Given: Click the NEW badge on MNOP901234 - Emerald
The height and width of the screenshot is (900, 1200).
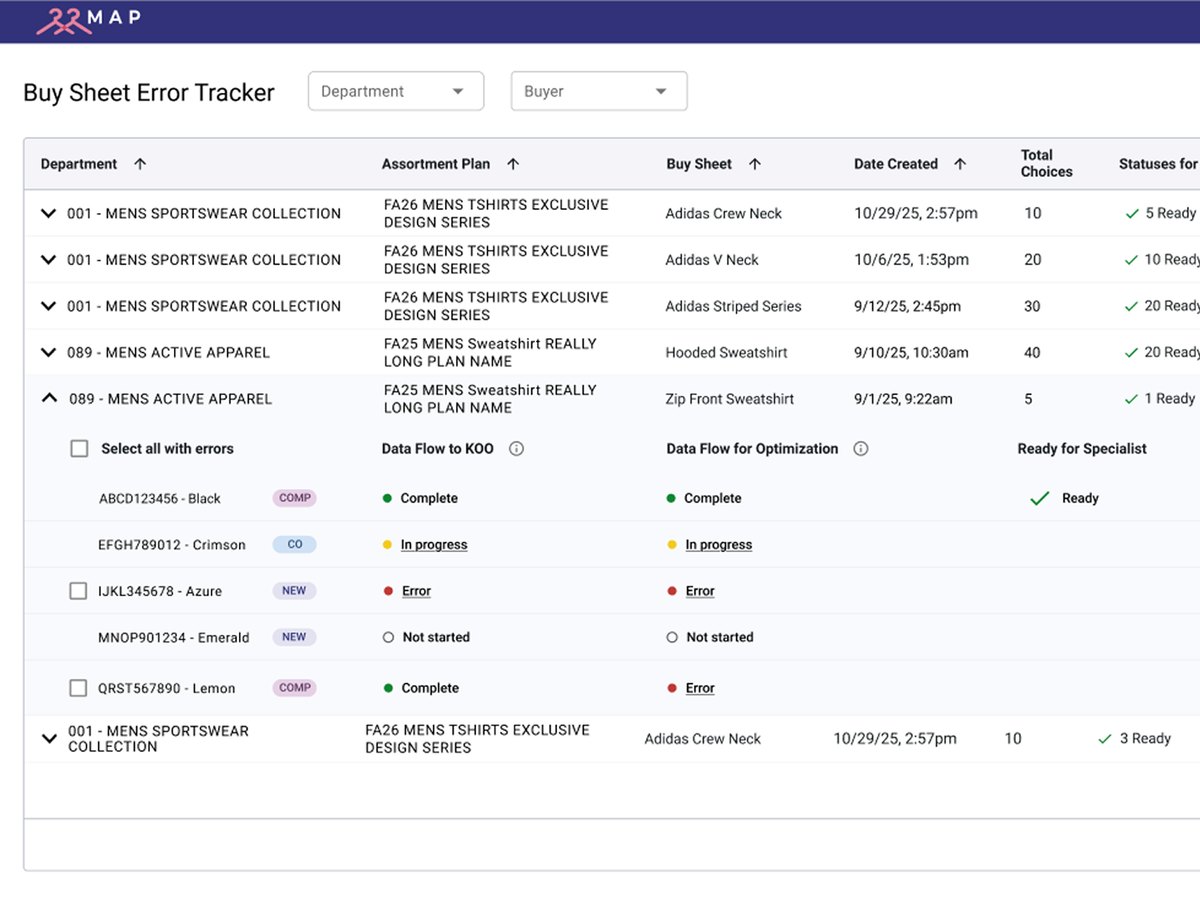Looking at the screenshot, I should click(x=294, y=637).
